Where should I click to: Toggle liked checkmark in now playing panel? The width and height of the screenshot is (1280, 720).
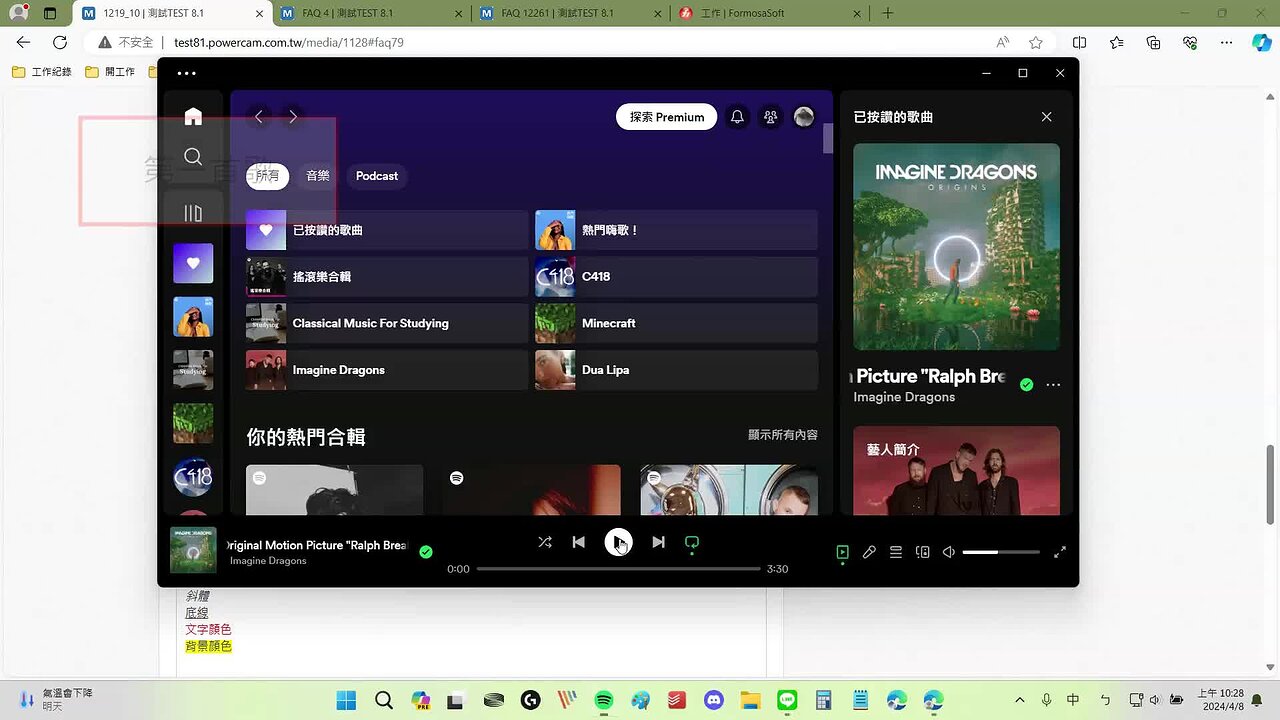tap(1026, 384)
